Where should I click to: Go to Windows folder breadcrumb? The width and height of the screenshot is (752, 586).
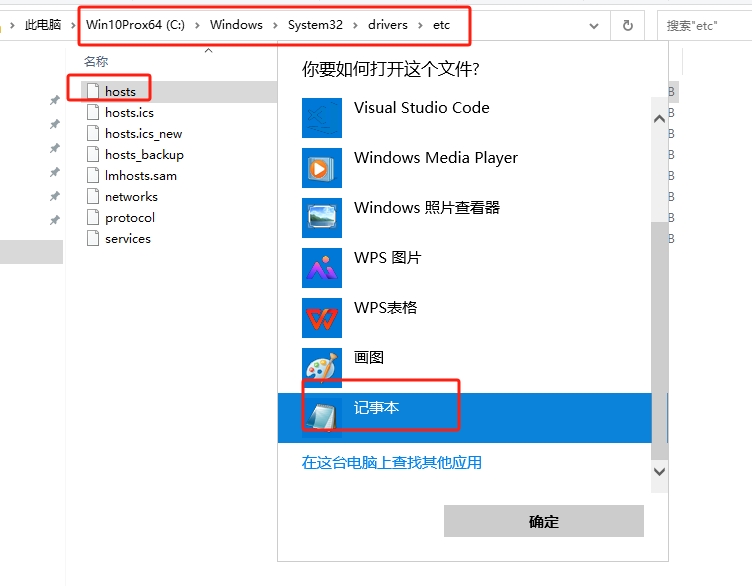click(x=236, y=25)
